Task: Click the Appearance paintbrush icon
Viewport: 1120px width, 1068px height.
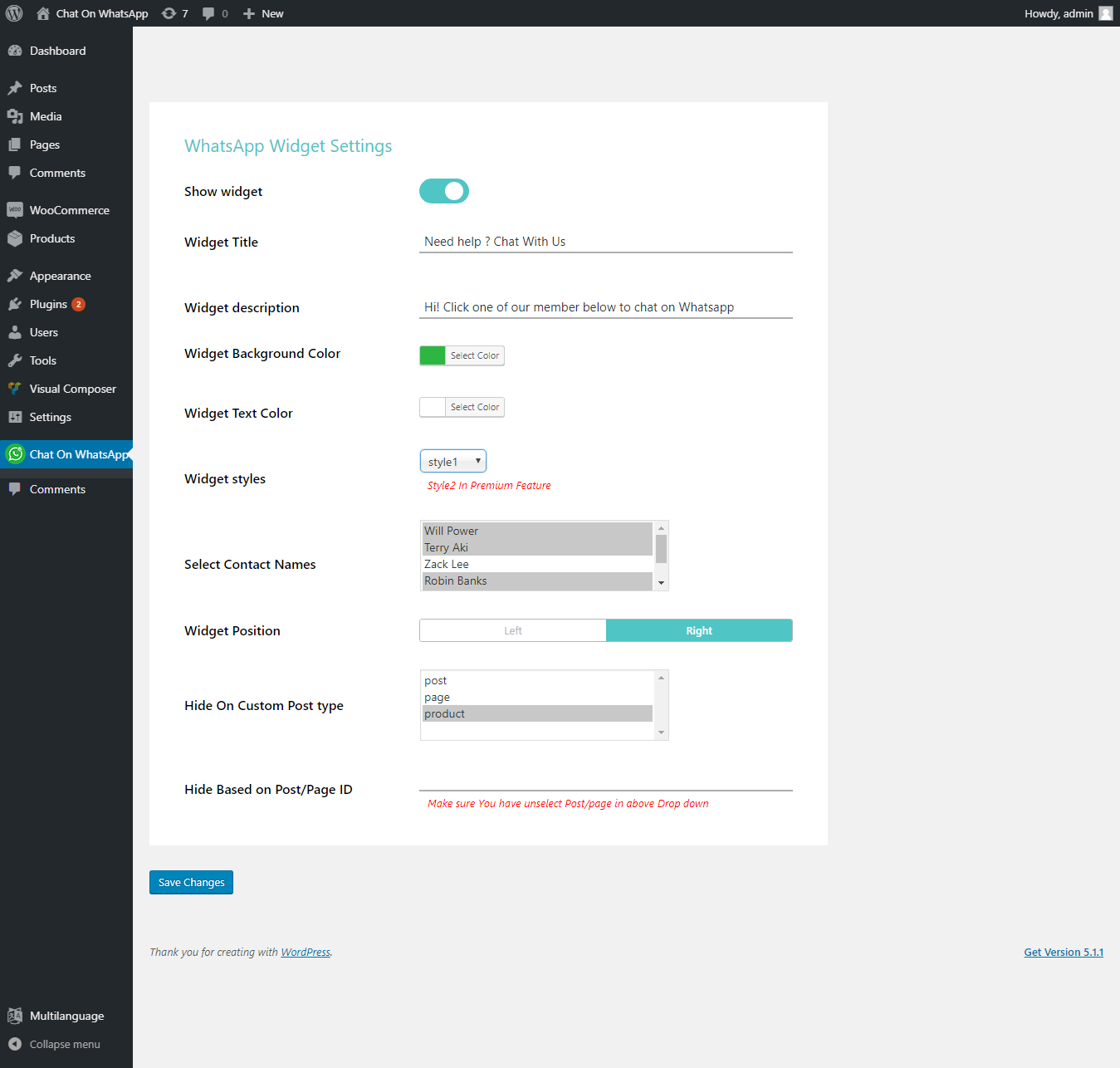Action: click(15, 276)
